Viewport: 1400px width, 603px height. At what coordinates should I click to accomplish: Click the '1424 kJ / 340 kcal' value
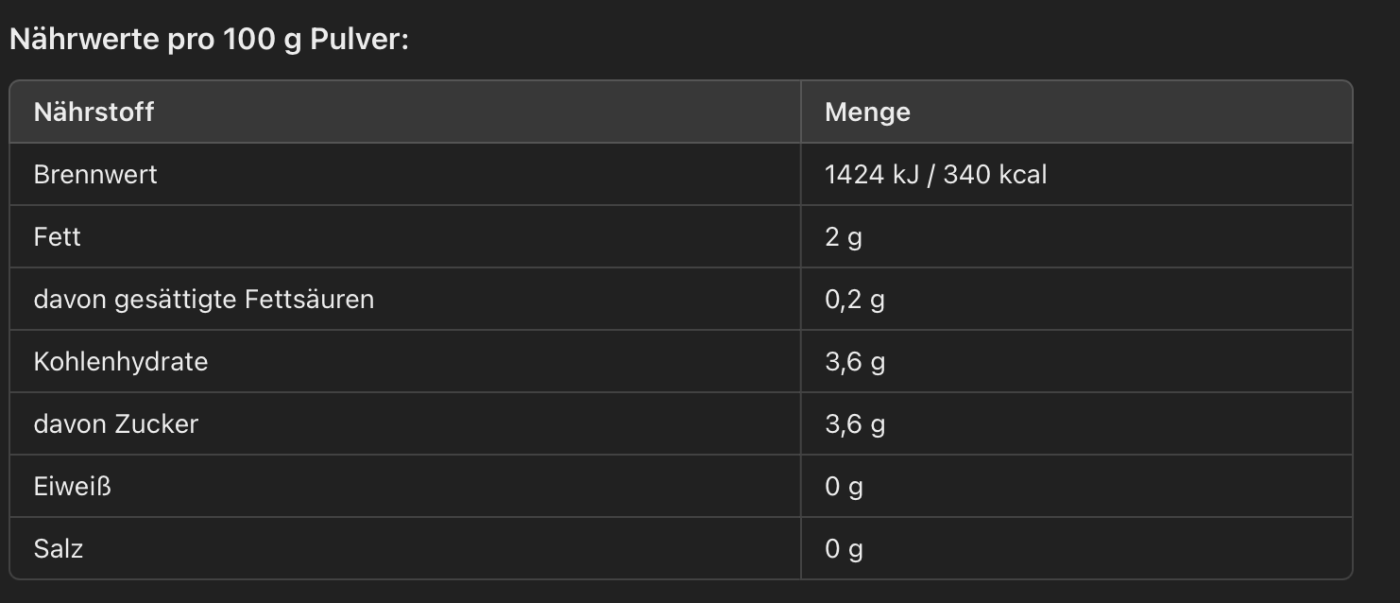935,175
